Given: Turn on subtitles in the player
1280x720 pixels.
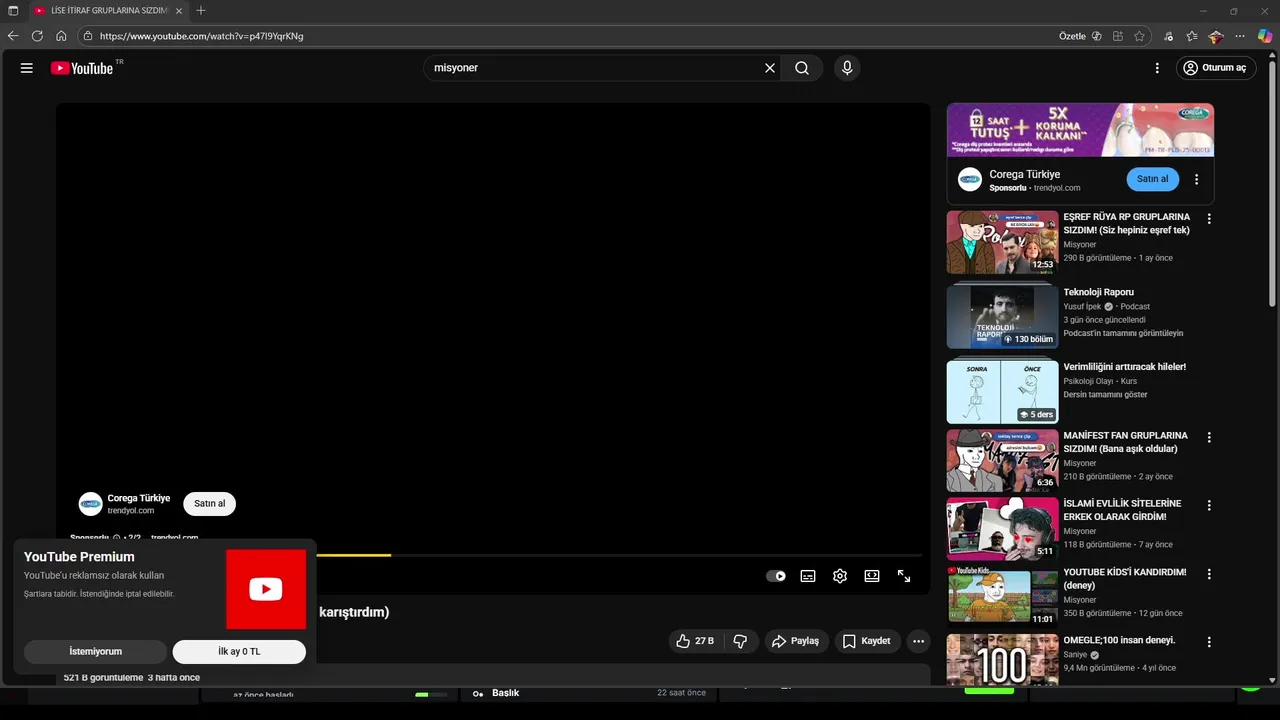Looking at the screenshot, I should coord(808,576).
